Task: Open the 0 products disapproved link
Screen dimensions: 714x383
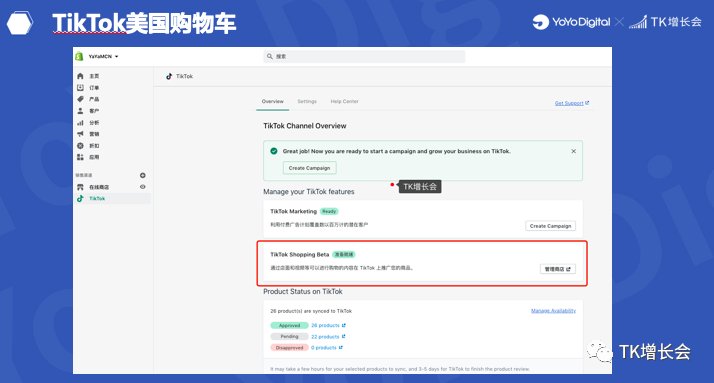Action: pos(326,347)
